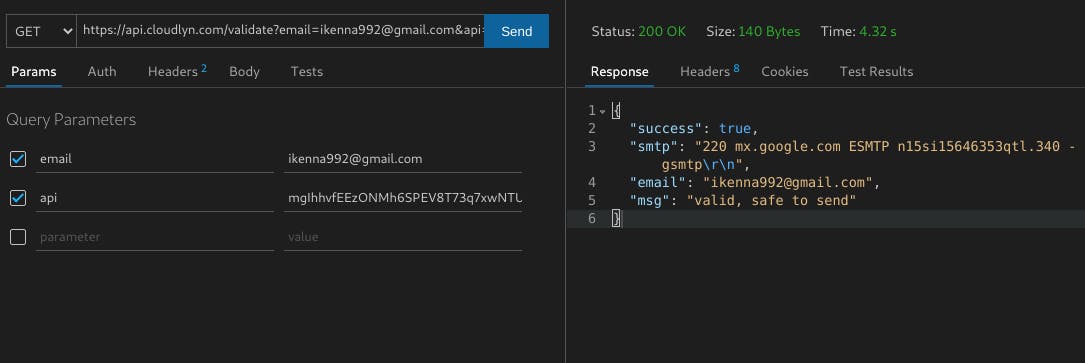Image resolution: width=1085 pixels, height=363 pixels.
Task: Open the Cookies tab
Action: [785, 71]
